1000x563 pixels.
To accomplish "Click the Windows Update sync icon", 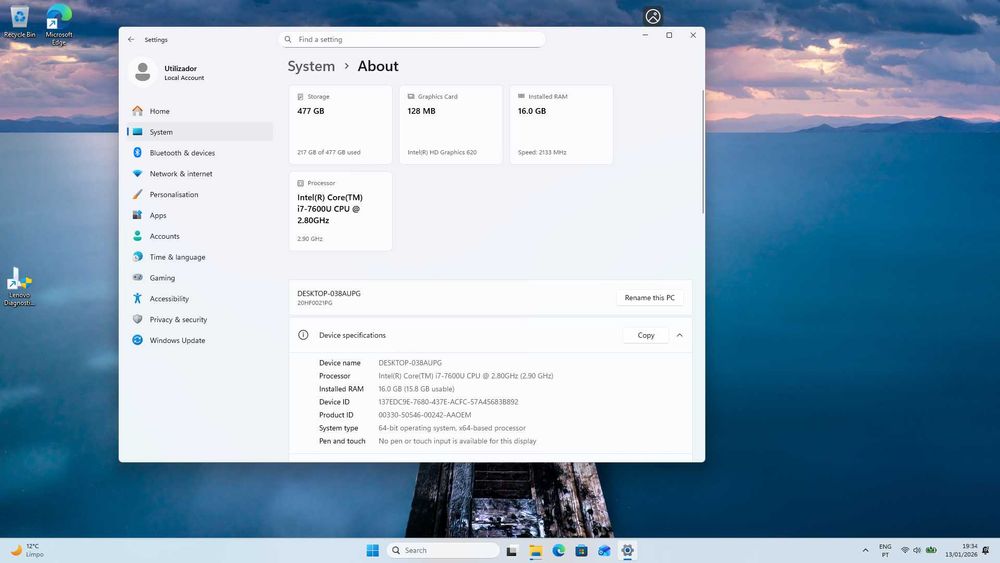I will [137, 340].
